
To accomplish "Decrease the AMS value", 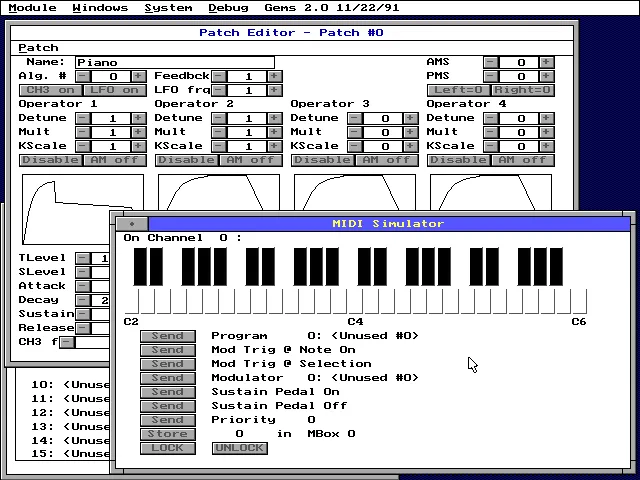I will 491,62.
